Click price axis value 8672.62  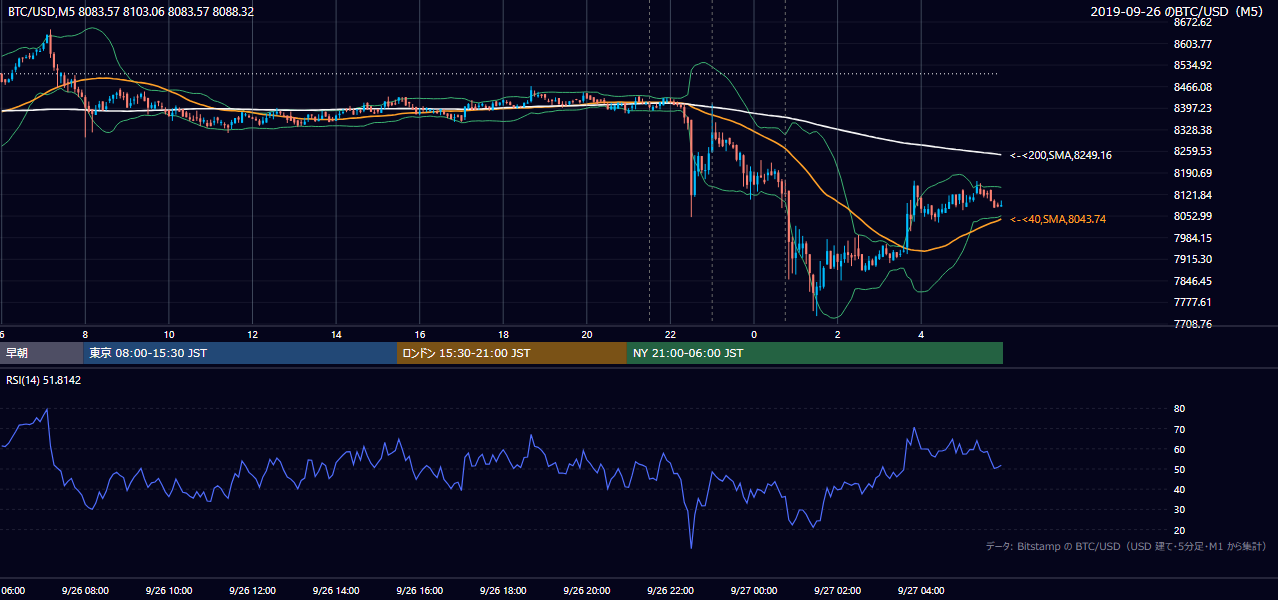[1193, 22]
